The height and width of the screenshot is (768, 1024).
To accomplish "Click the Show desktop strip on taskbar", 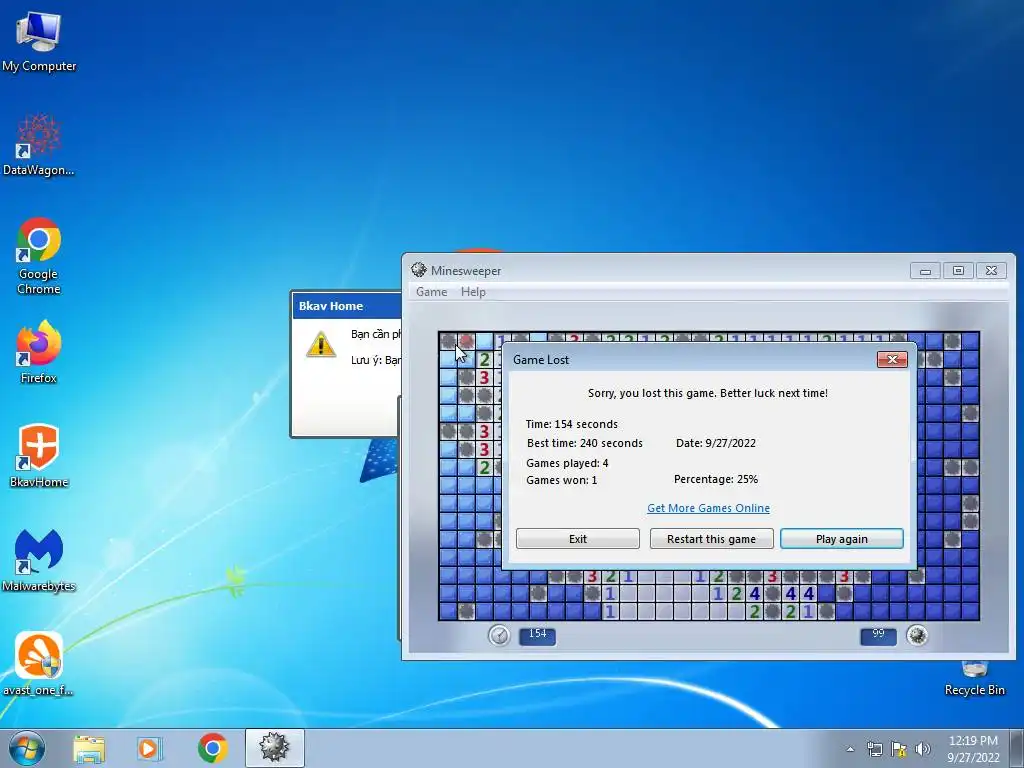I will (x=1017, y=748).
